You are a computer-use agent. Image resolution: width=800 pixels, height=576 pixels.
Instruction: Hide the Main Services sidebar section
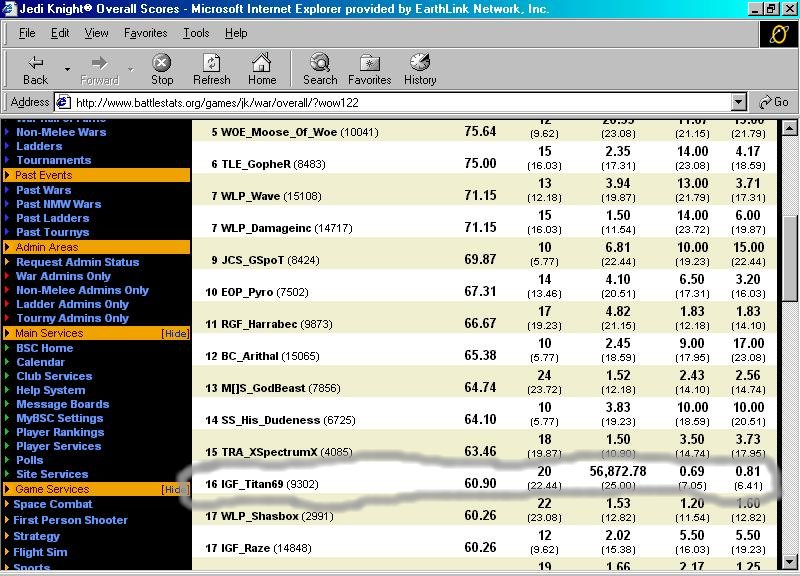[175, 333]
